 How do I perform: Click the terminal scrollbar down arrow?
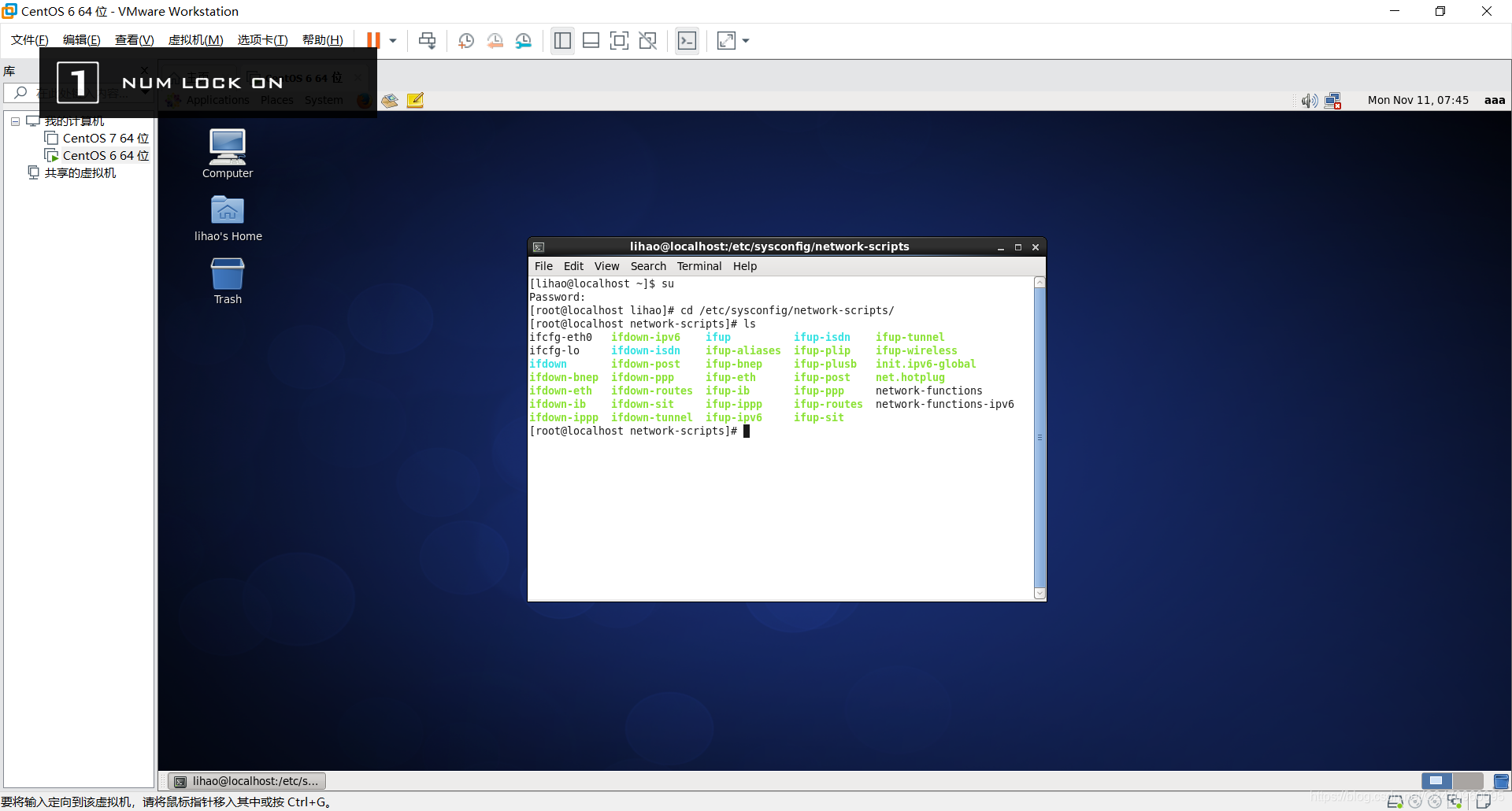(x=1039, y=594)
